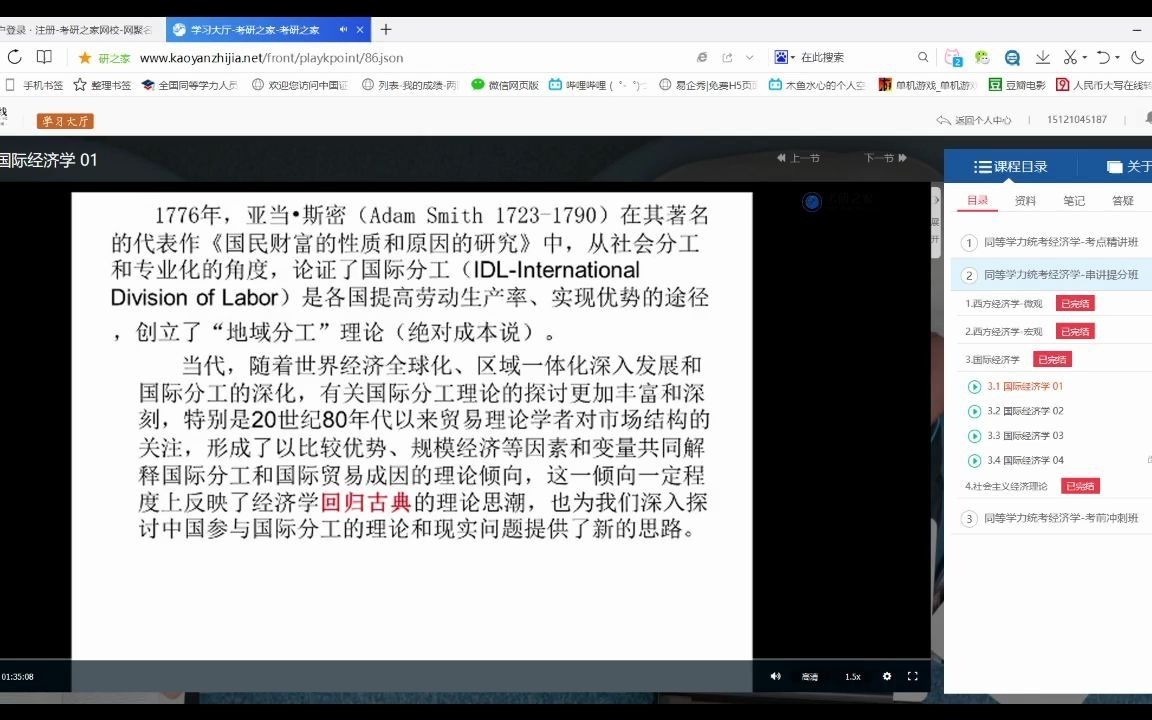Enable night mode with the moon icon
Image resolution: width=1152 pixels, height=720 pixels.
click(1139, 57)
